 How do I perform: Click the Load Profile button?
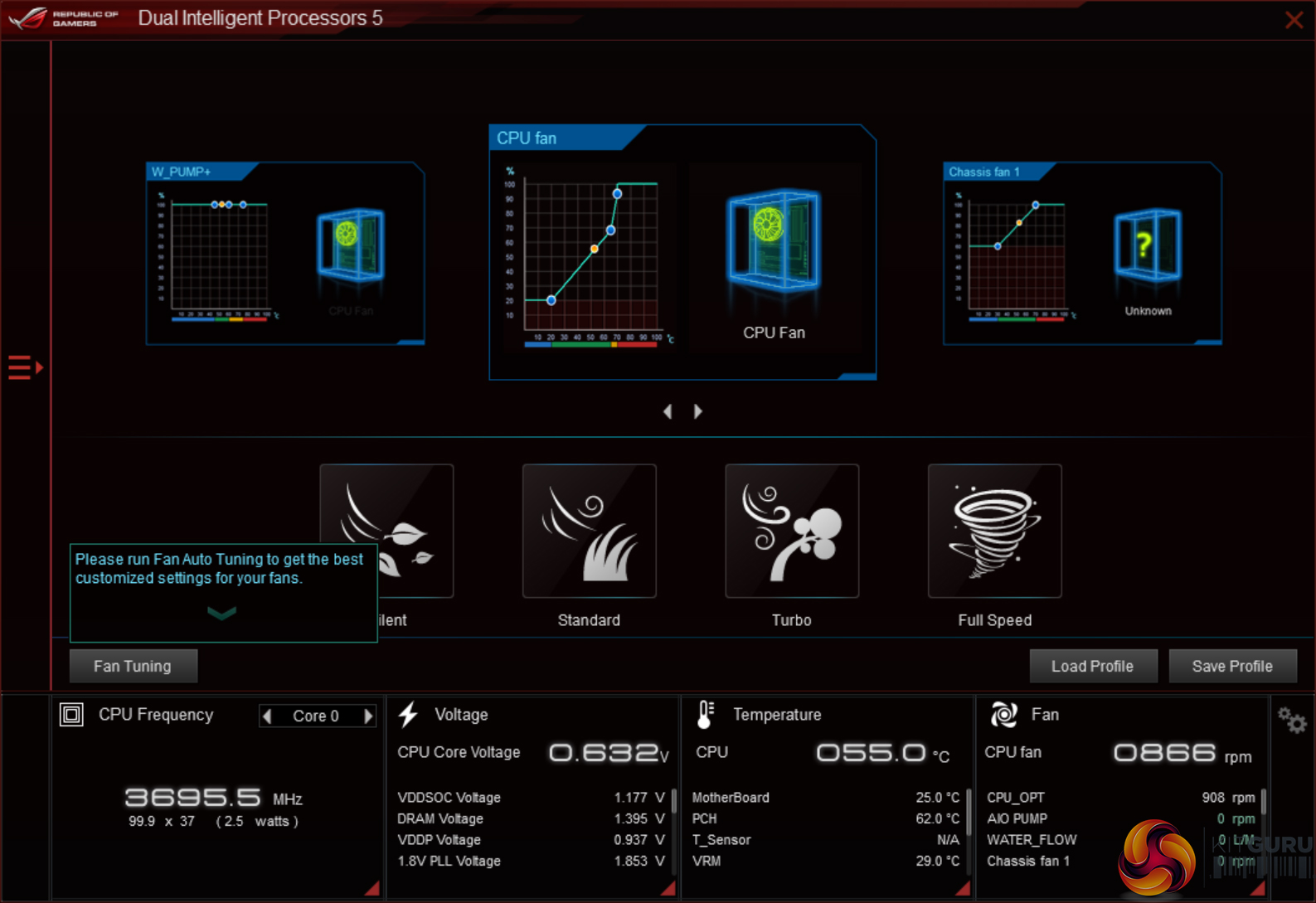(x=1093, y=666)
